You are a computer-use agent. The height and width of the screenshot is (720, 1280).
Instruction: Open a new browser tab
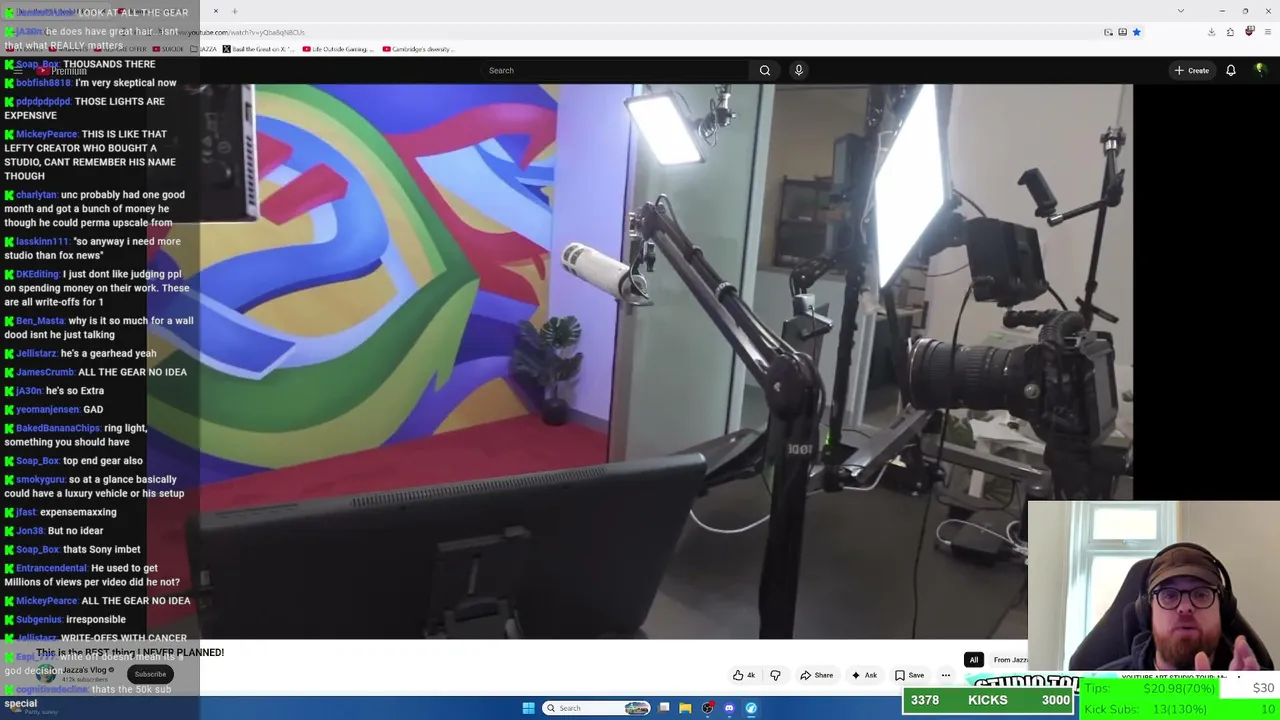[234, 12]
